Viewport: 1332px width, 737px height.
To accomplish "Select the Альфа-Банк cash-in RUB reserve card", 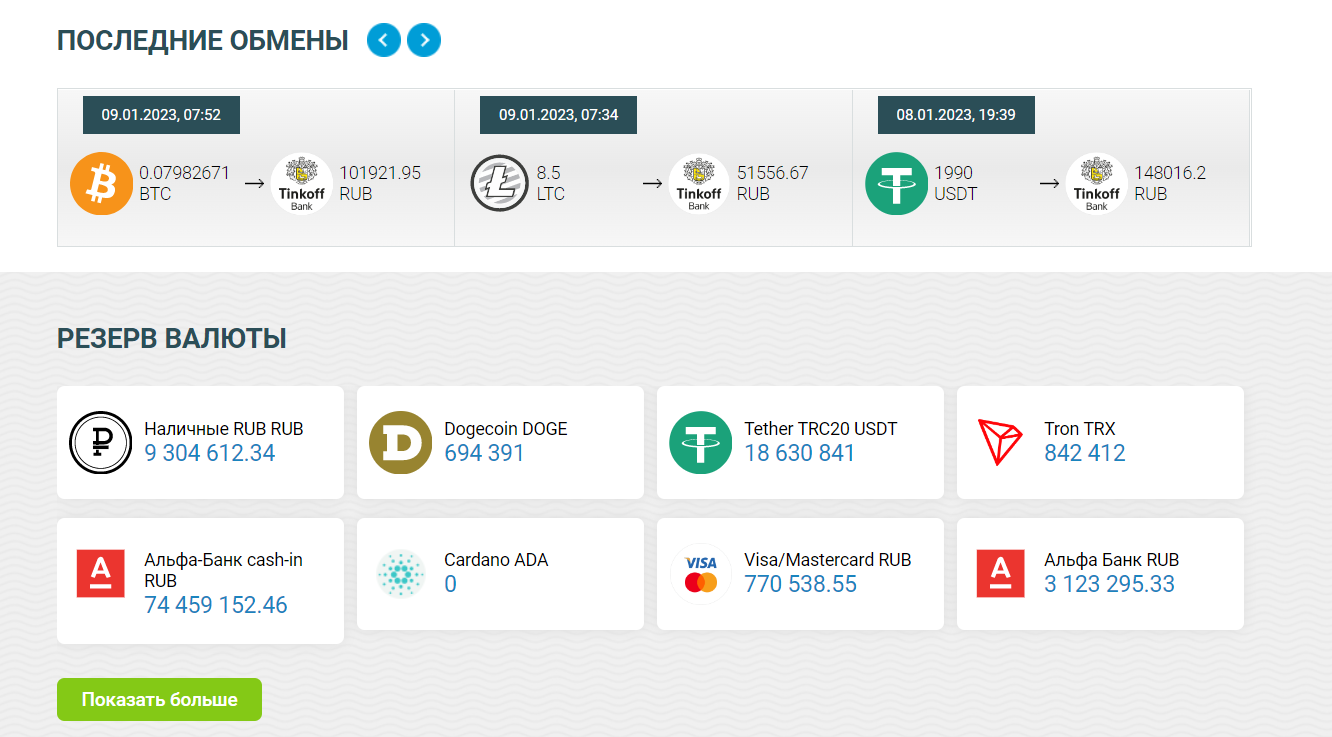I will tap(200, 581).
